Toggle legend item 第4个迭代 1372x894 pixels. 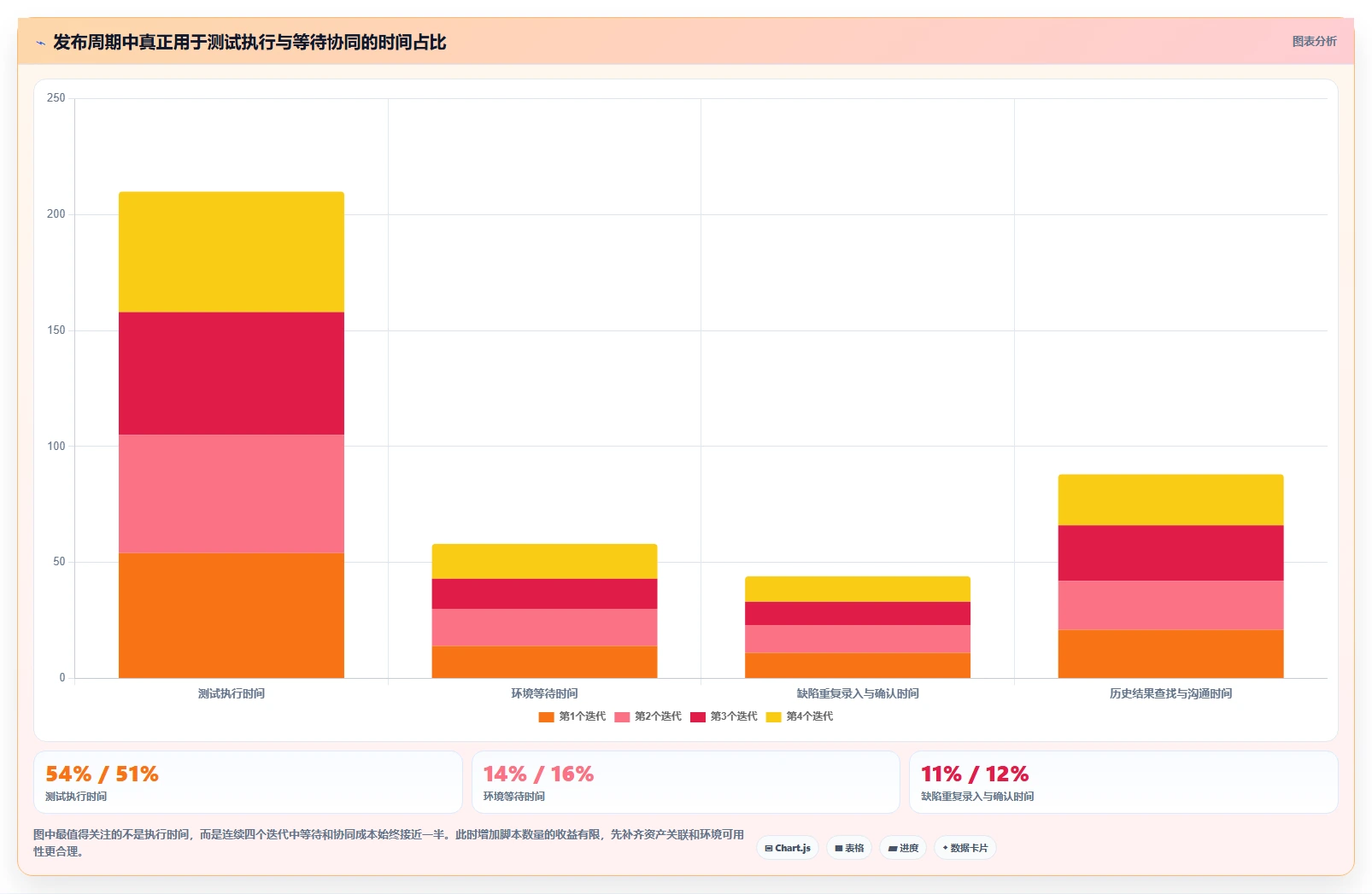[800, 716]
